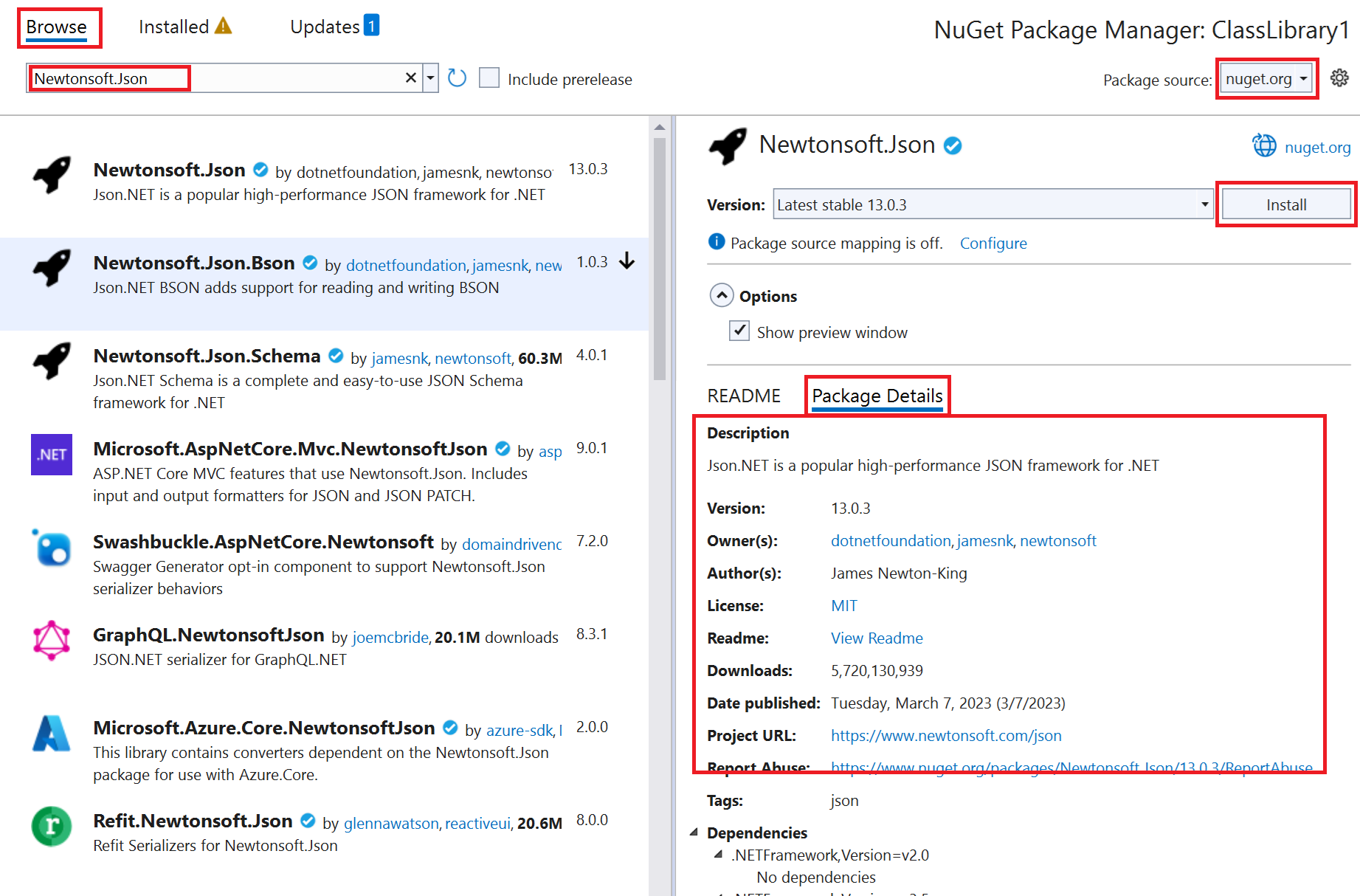Open the Version dropdown
Screen dimensions: 1360x896
click(x=1204, y=204)
